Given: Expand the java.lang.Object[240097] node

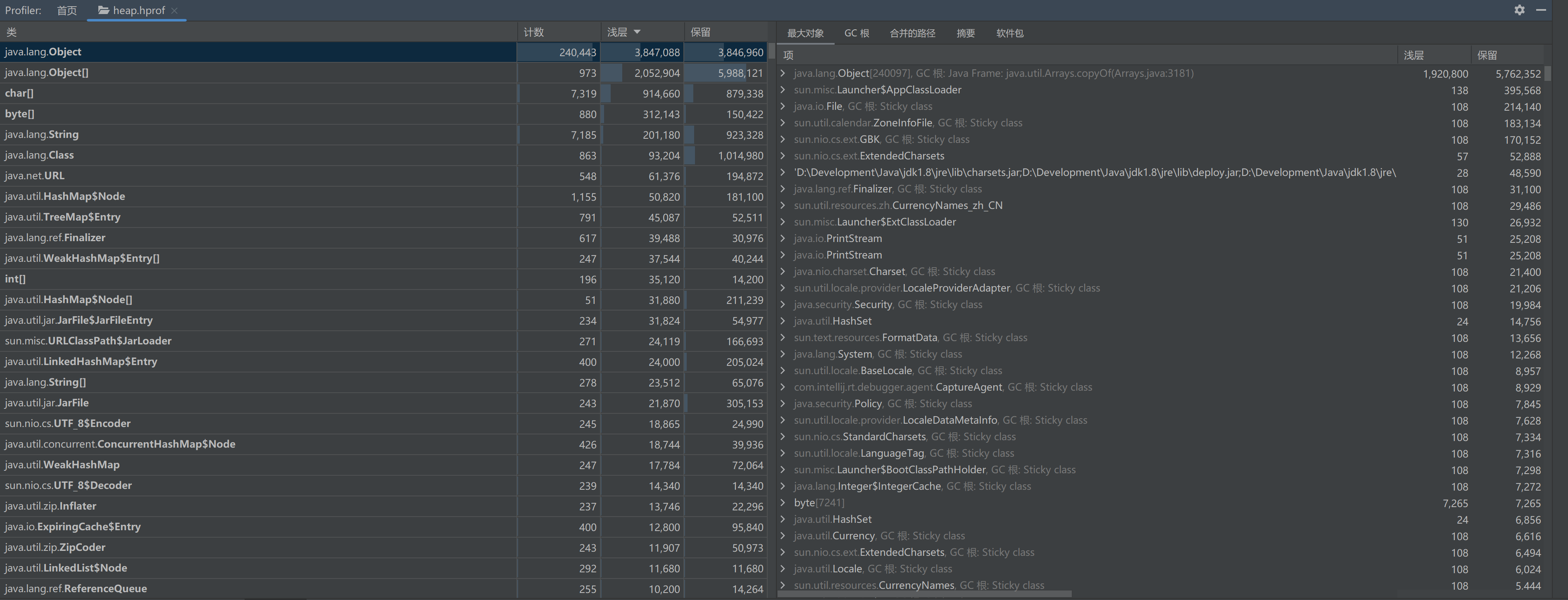Looking at the screenshot, I should click(782, 73).
